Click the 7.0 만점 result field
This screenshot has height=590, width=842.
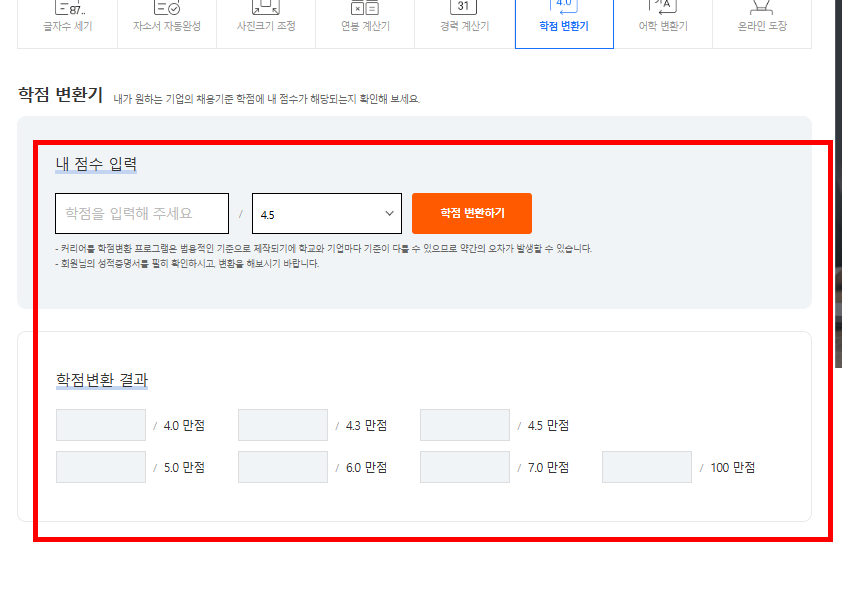pyautogui.click(x=464, y=466)
